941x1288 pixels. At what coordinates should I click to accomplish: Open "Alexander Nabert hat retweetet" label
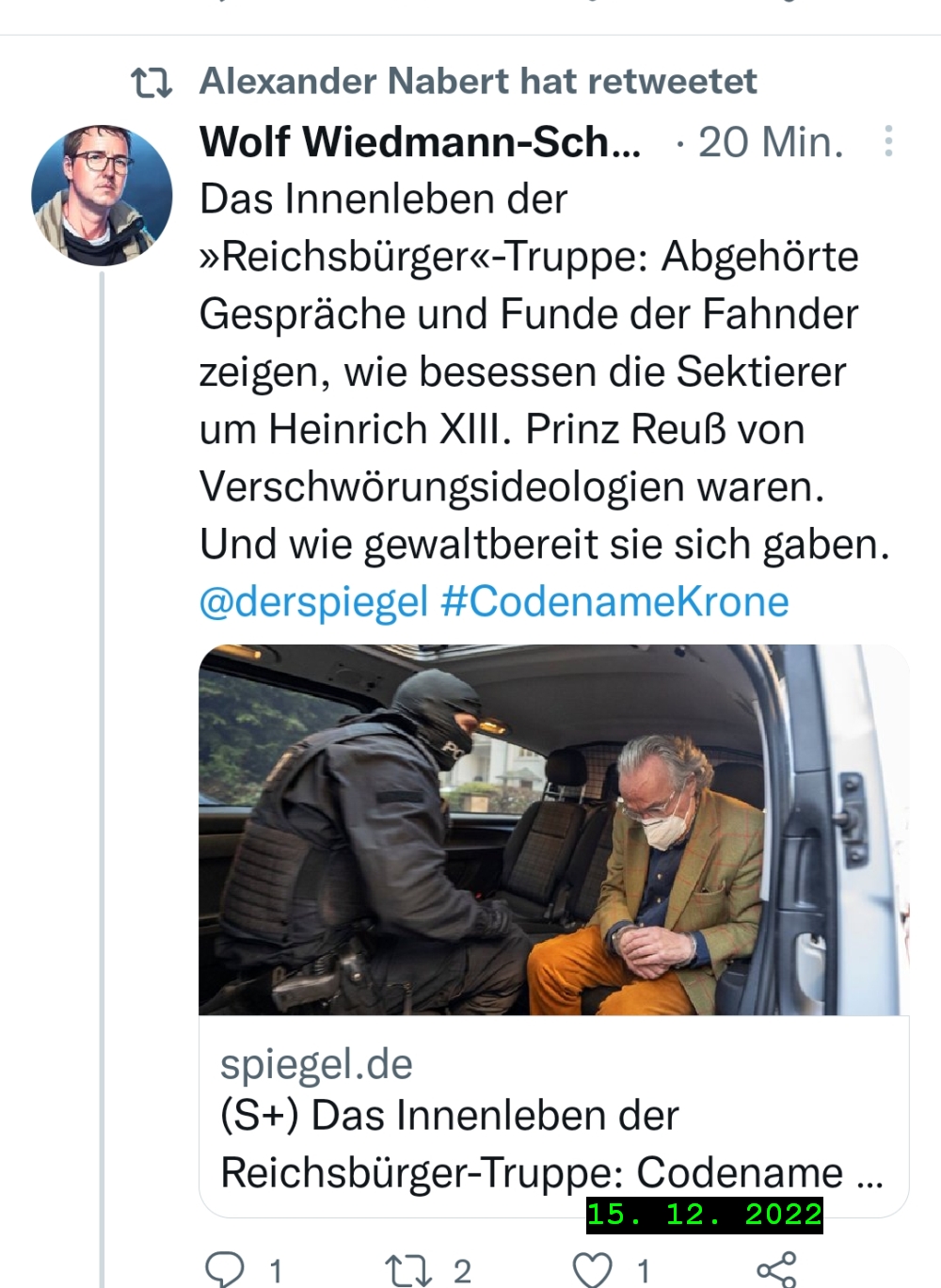478,82
